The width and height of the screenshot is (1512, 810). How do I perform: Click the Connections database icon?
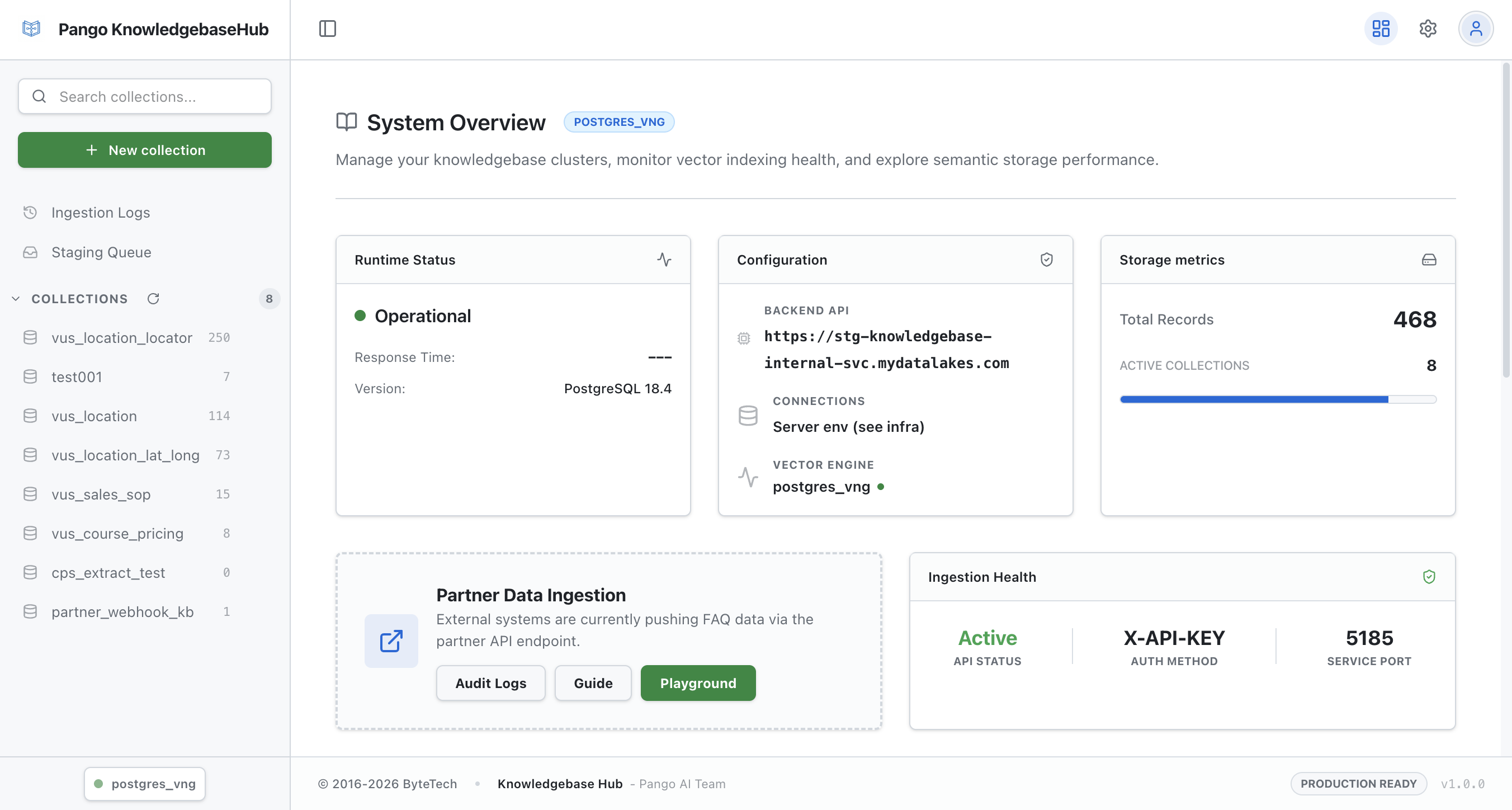[748, 415]
